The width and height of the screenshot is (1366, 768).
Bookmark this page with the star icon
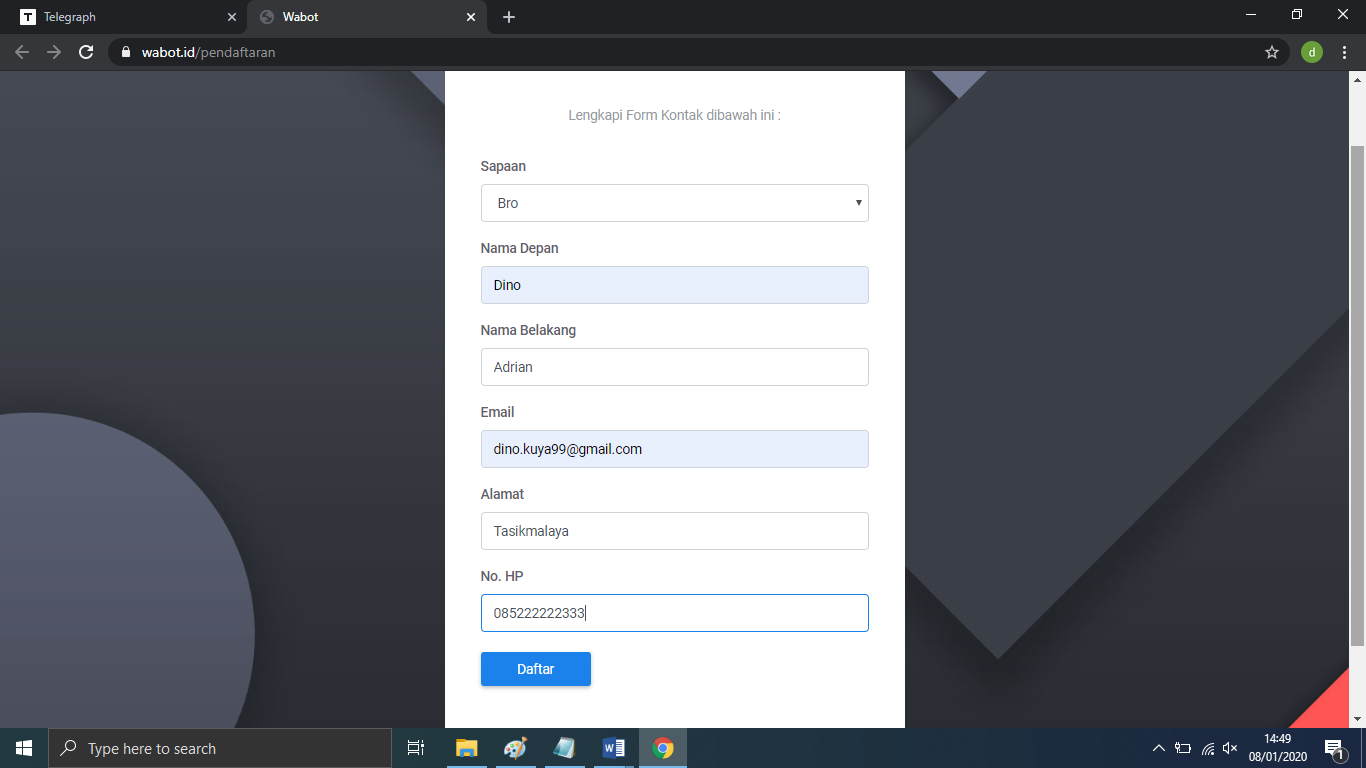[x=1272, y=52]
